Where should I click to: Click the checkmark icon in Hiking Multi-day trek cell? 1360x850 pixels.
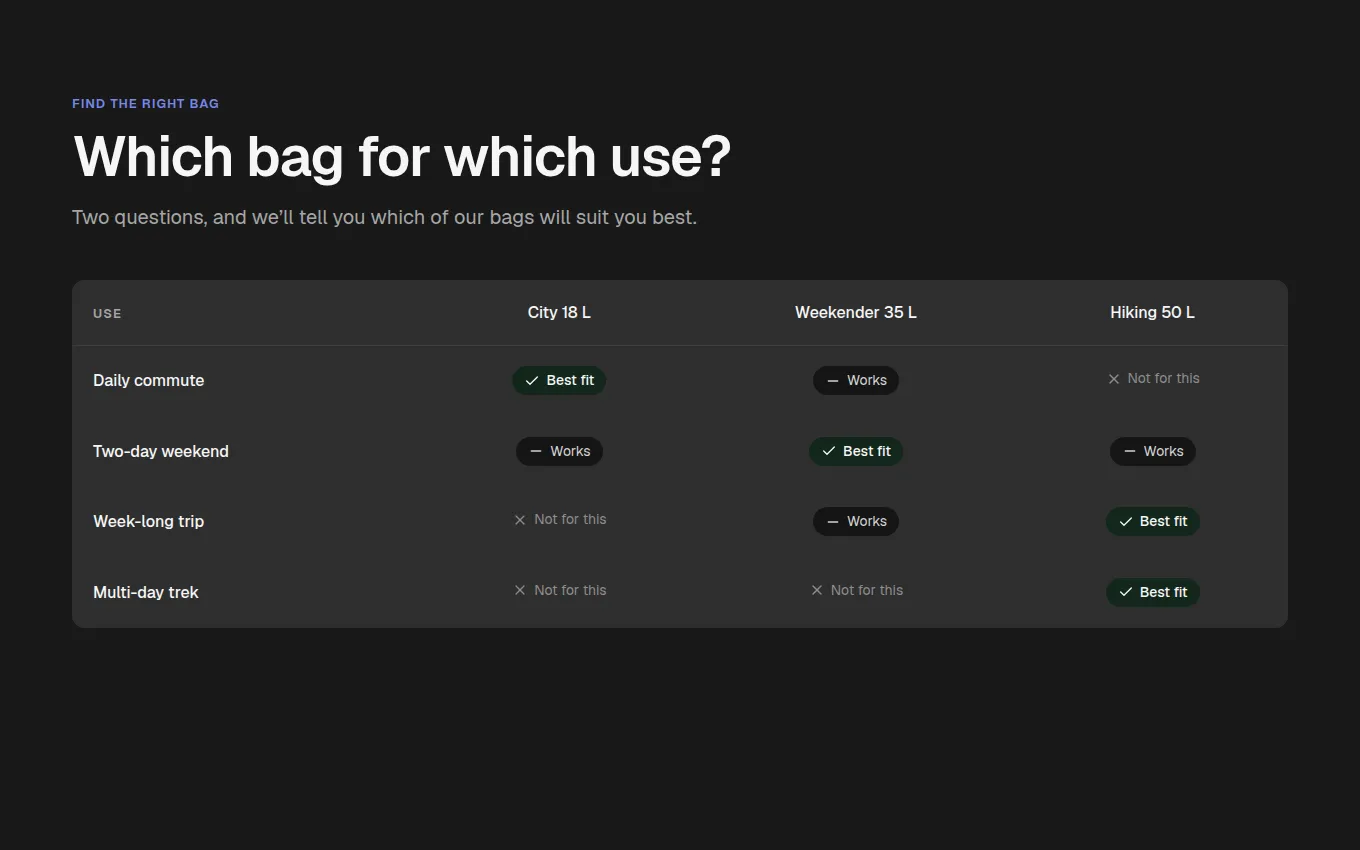1126,592
